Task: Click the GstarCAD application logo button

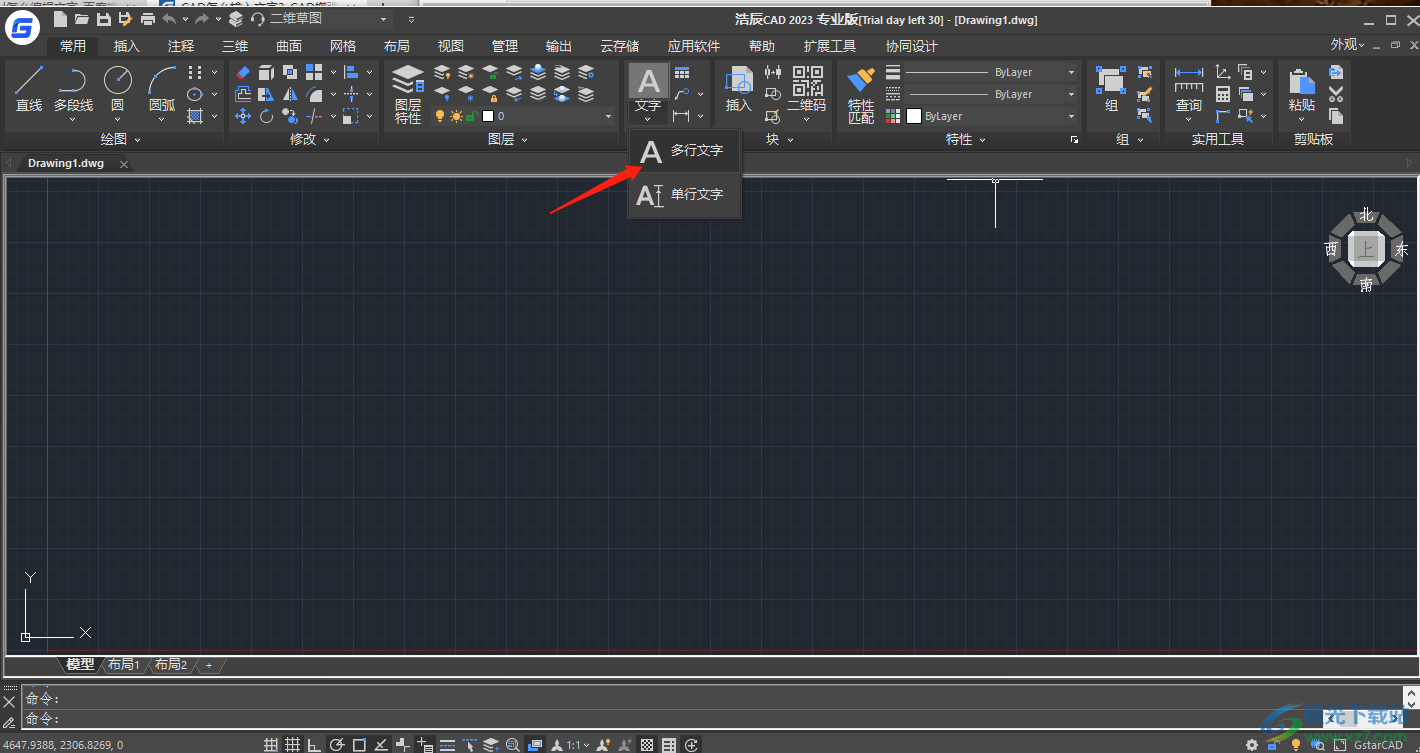Action: click(x=23, y=28)
